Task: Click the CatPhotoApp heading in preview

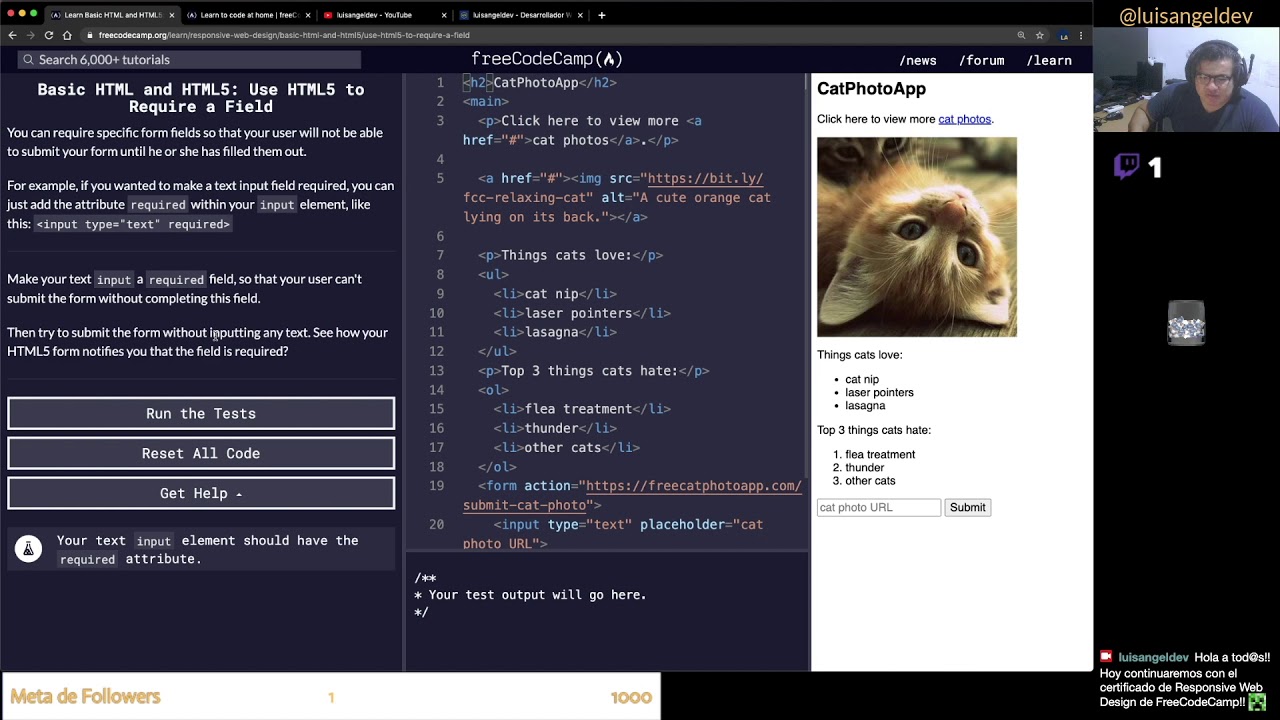Action: (871, 88)
